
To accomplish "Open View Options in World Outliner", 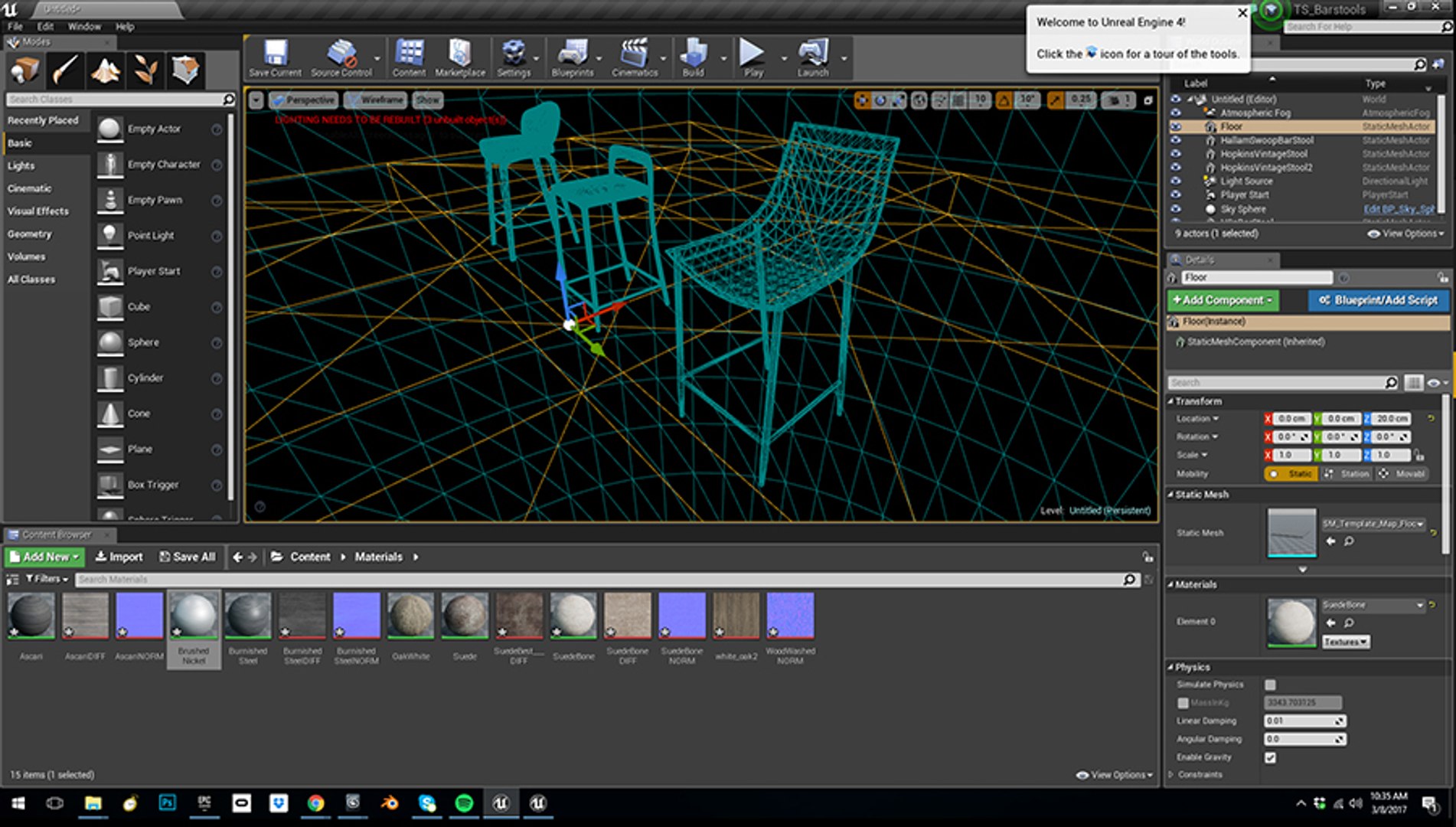I will [1405, 234].
